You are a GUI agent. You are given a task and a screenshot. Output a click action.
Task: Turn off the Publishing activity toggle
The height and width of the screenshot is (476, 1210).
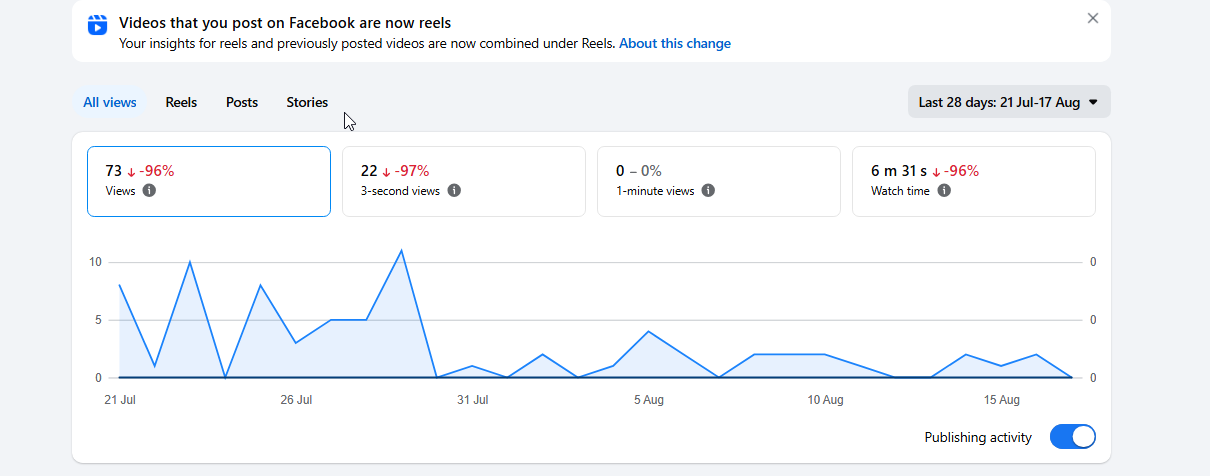[x=1073, y=437]
